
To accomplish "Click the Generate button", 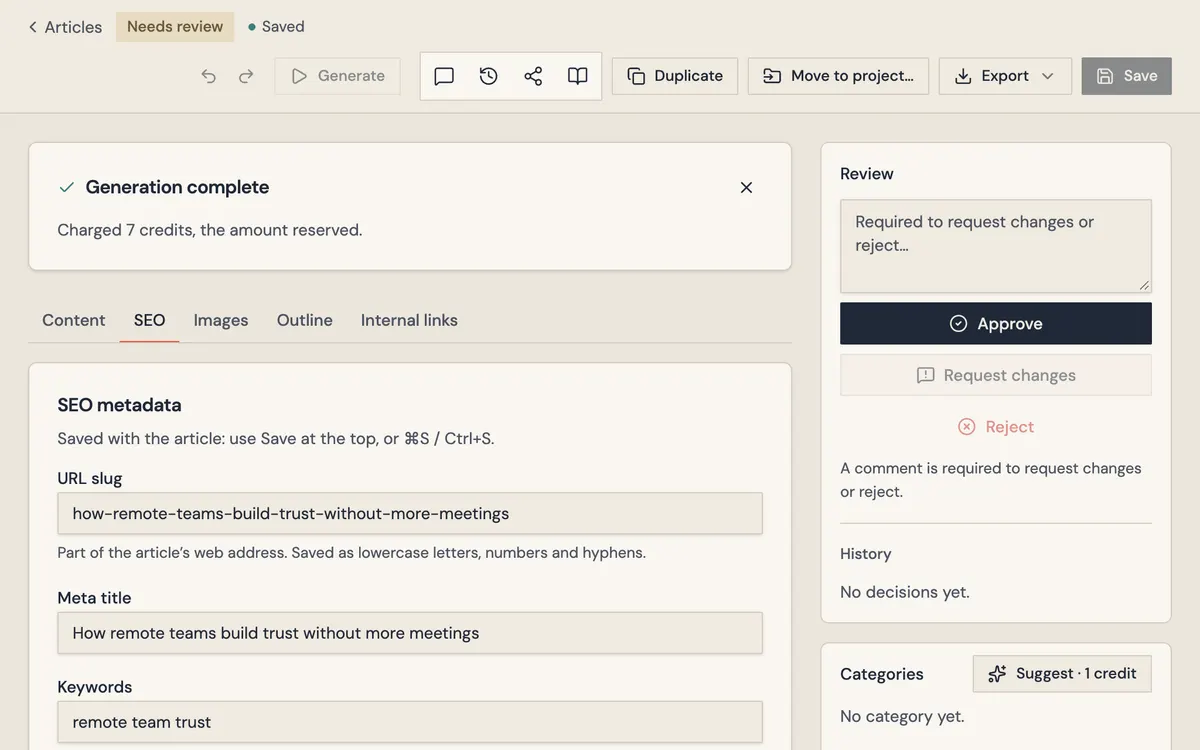I will coord(338,76).
